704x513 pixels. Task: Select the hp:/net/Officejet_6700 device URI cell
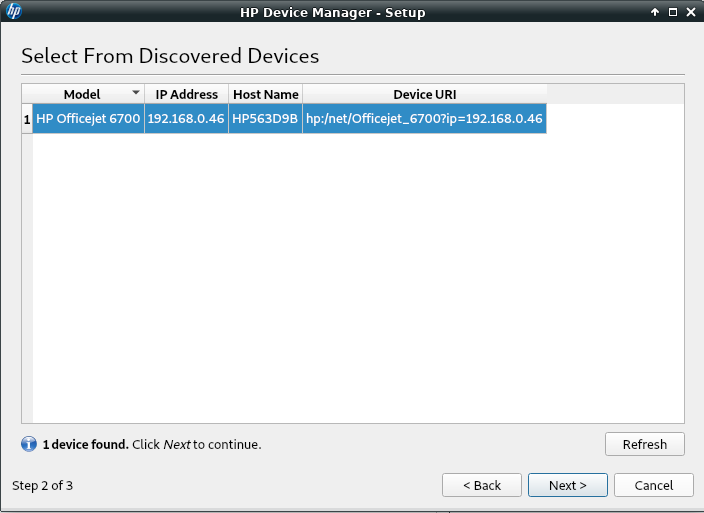click(x=424, y=119)
